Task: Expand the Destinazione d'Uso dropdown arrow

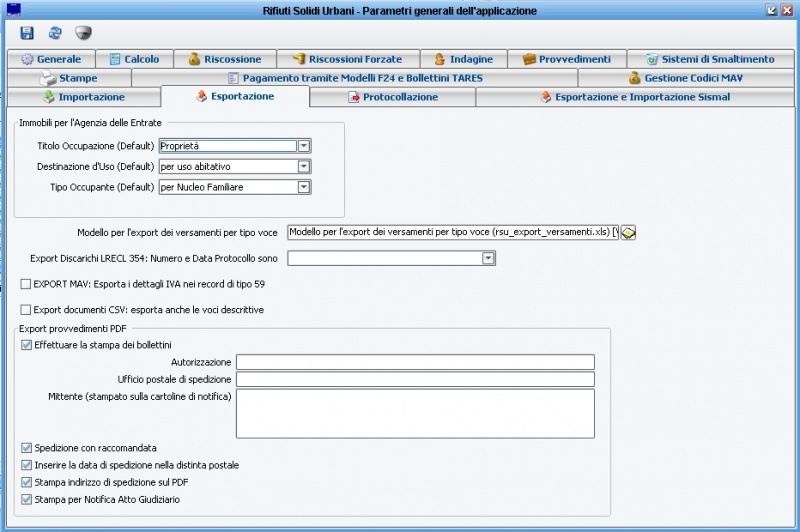Action: (x=304, y=166)
